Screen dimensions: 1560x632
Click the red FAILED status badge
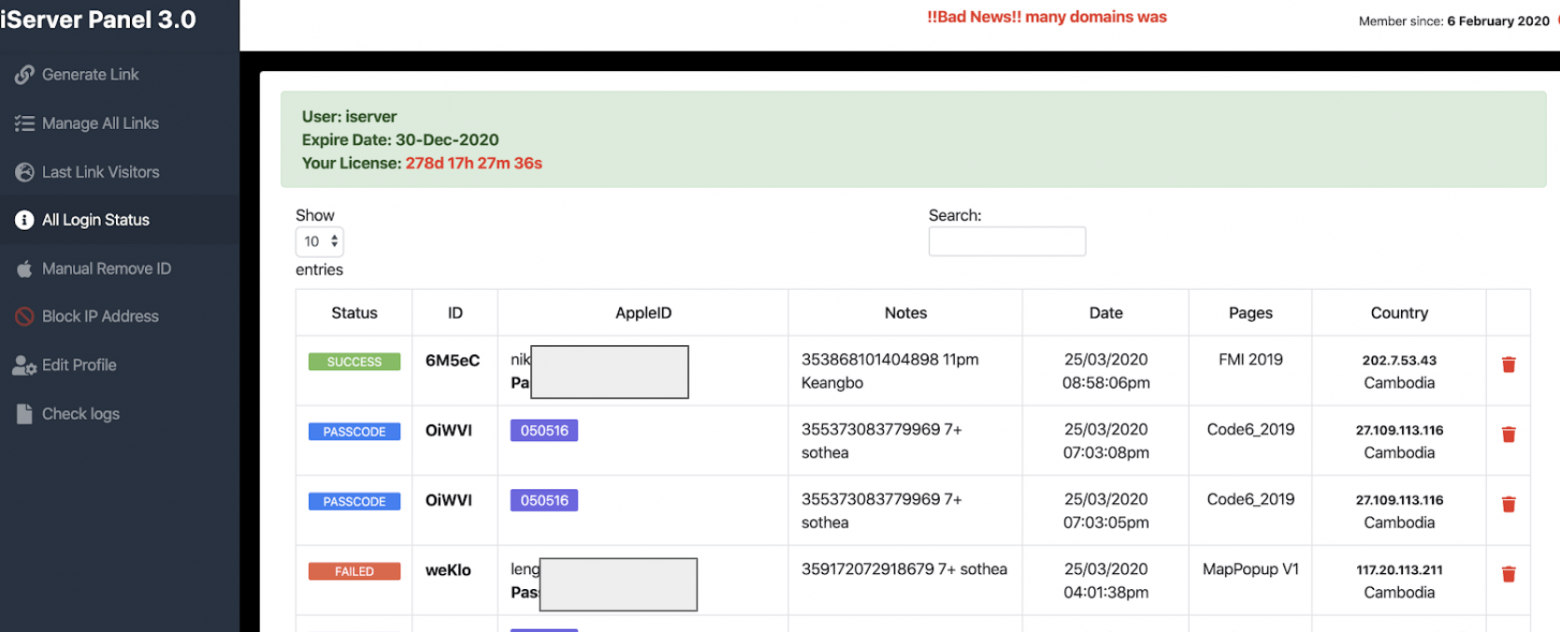coord(354,572)
